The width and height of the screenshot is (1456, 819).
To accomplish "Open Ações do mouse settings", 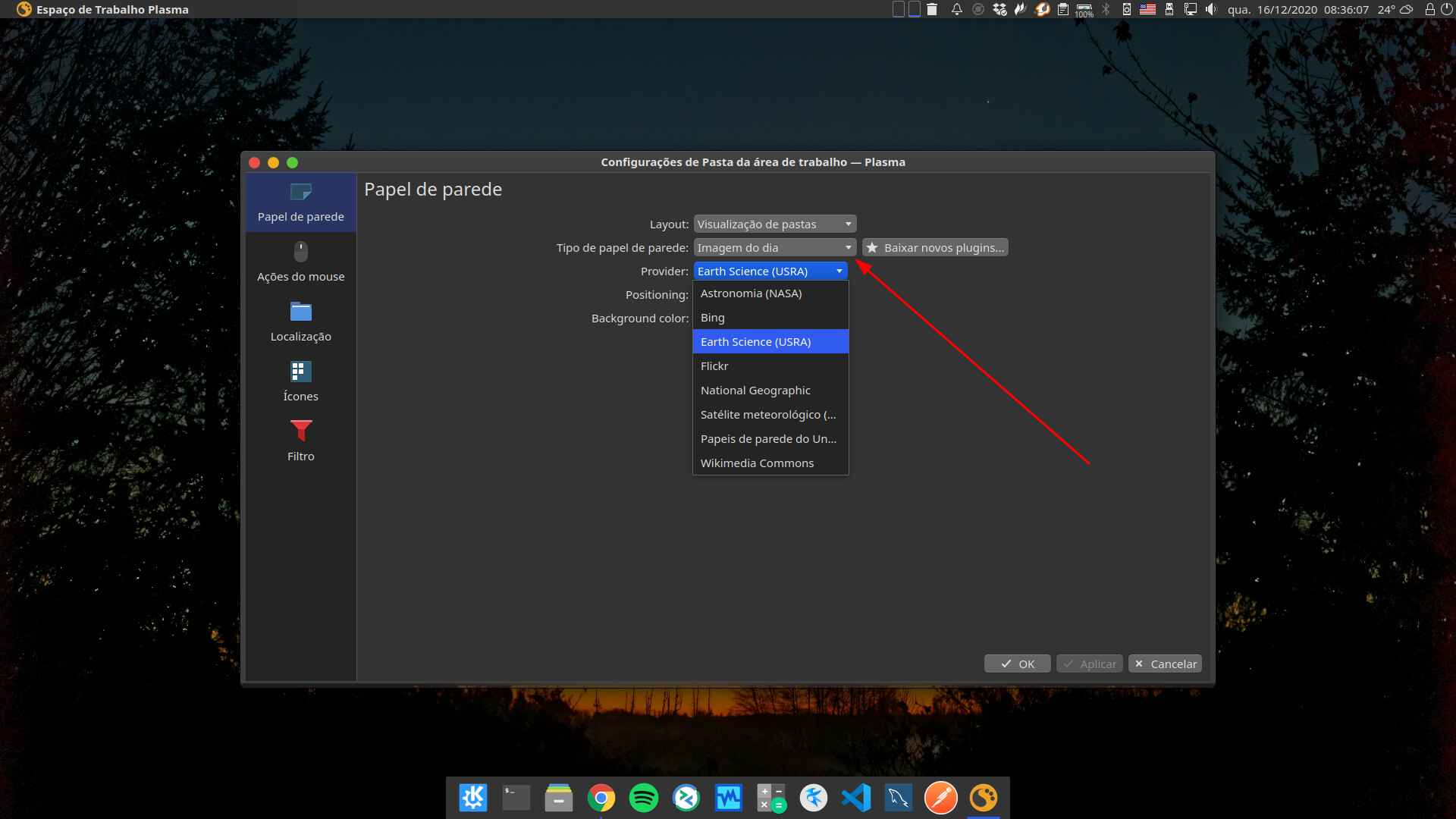I will tap(300, 262).
